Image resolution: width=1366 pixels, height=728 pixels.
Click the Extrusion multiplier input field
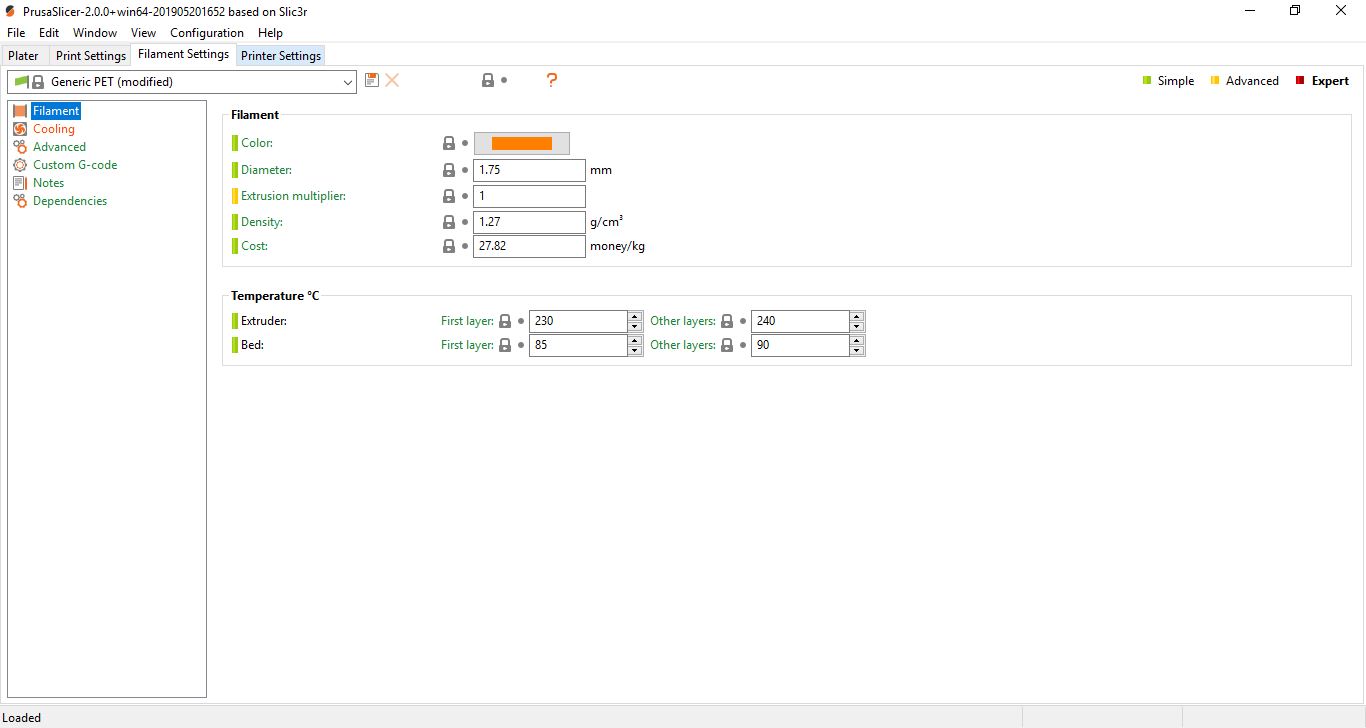529,196
